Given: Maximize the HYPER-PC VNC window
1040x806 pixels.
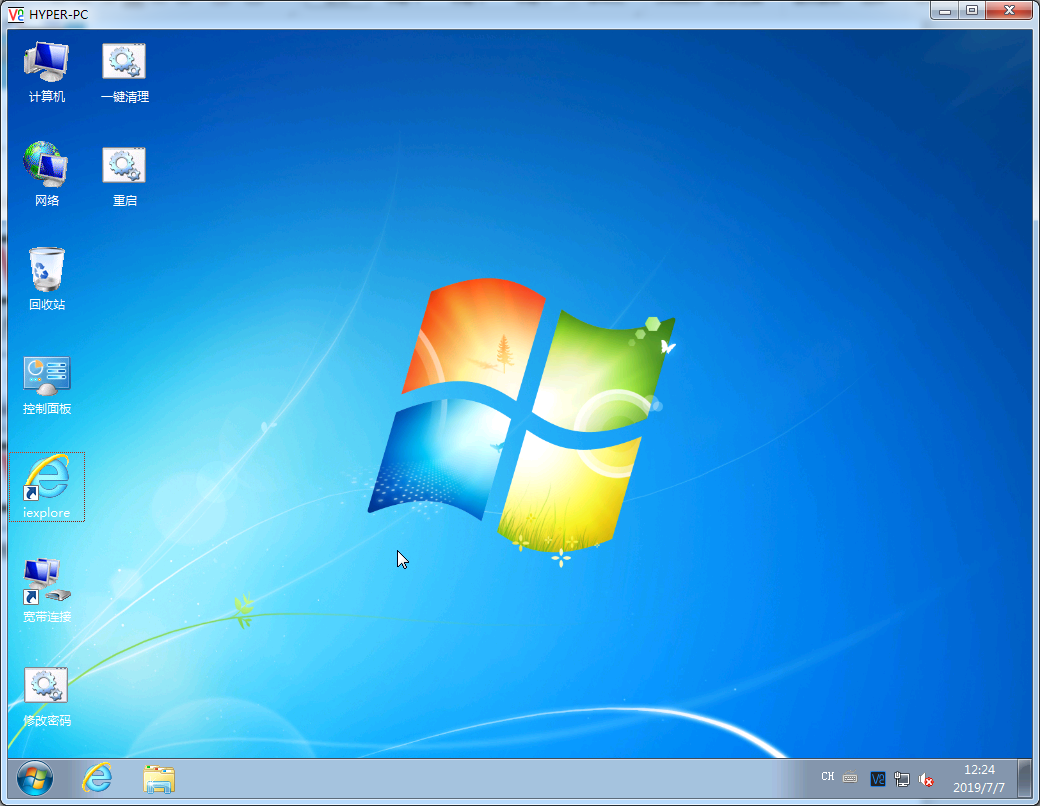Looking at the screenshot, I should click(x=972, y=11).
